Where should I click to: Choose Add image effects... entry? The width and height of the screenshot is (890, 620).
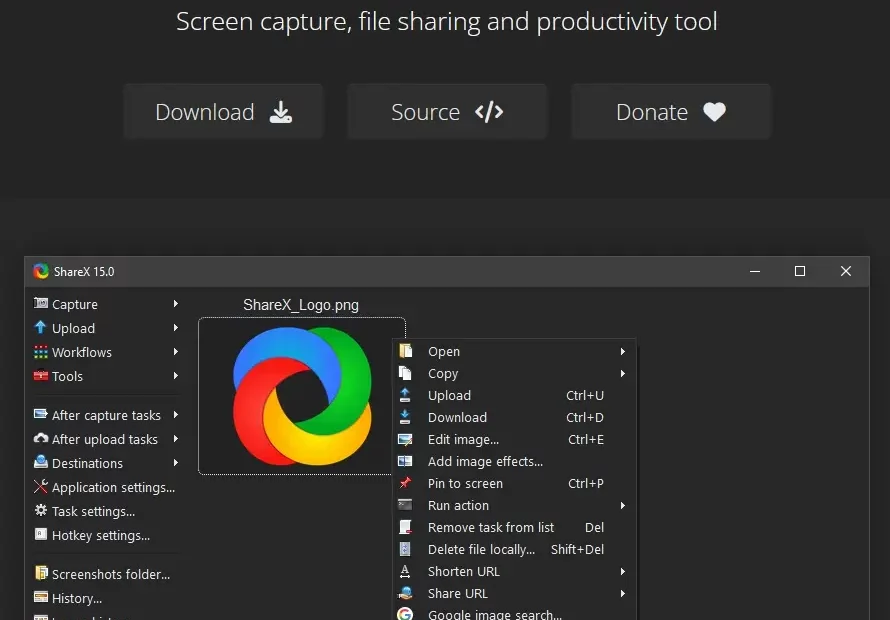pyautogui.click(x=515, y=462)
